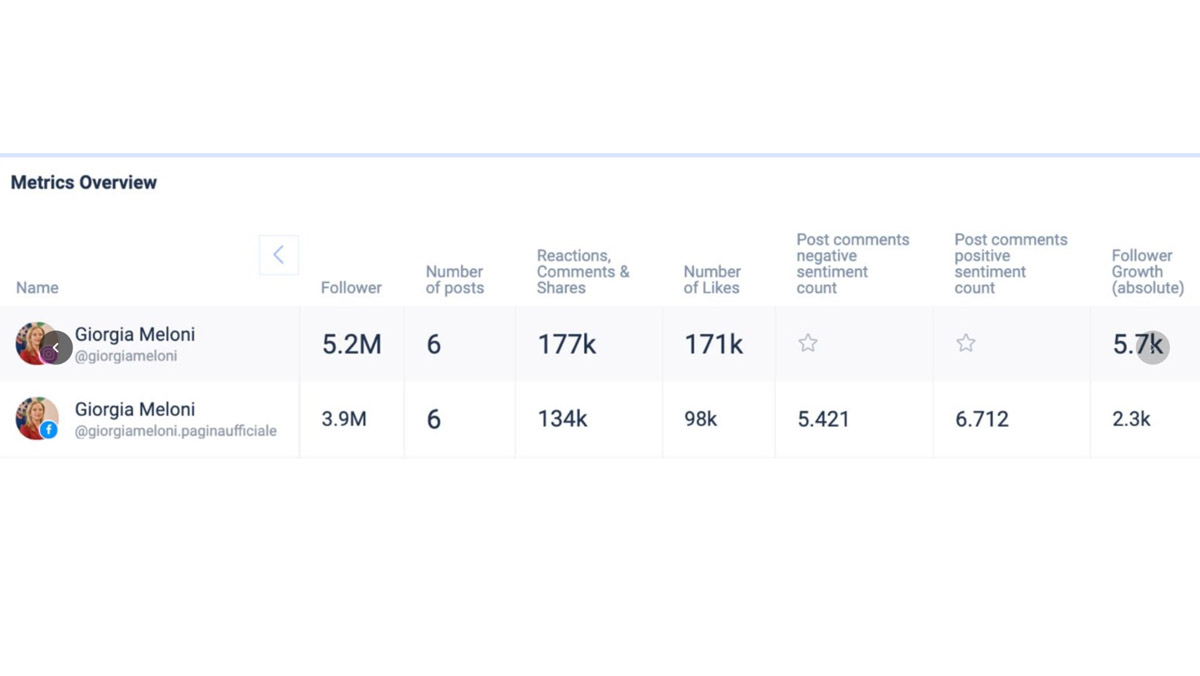Click the star in Instagram positive sentiment cell
Screen dimensions: 1200x676
tap(966, 344)
